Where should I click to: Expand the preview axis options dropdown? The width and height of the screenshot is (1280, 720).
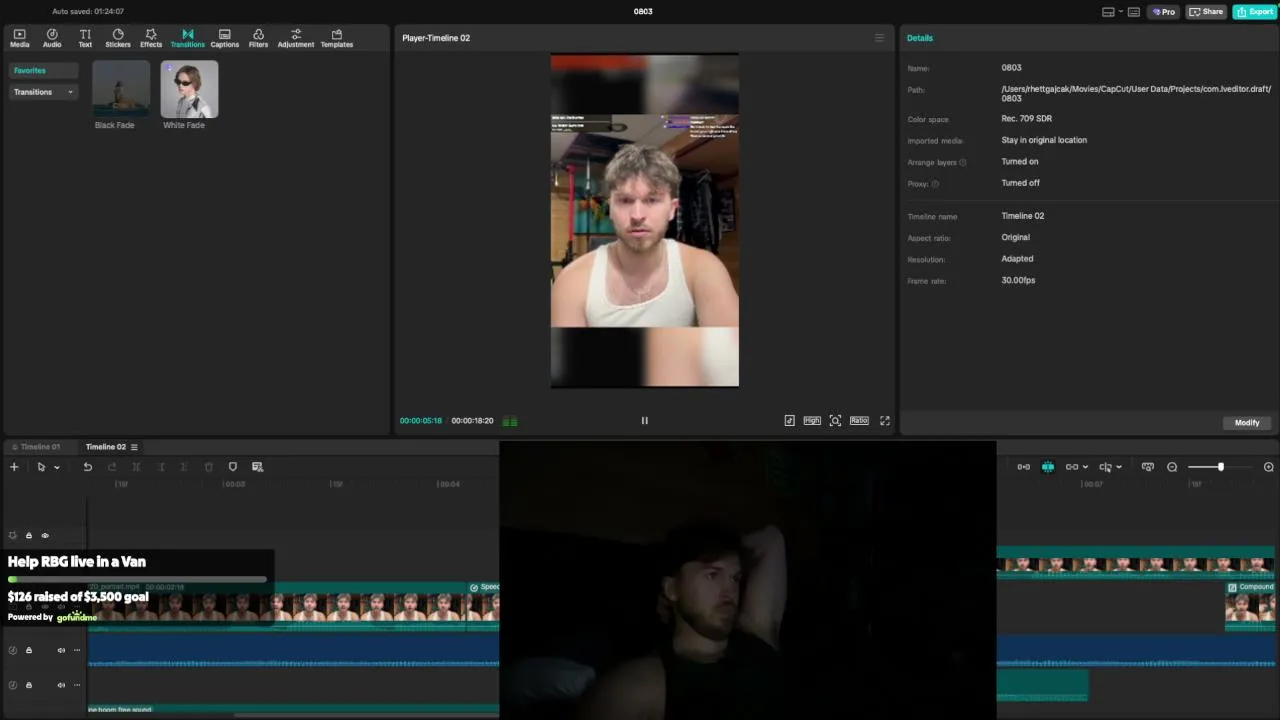click(x=1118, y=467)
